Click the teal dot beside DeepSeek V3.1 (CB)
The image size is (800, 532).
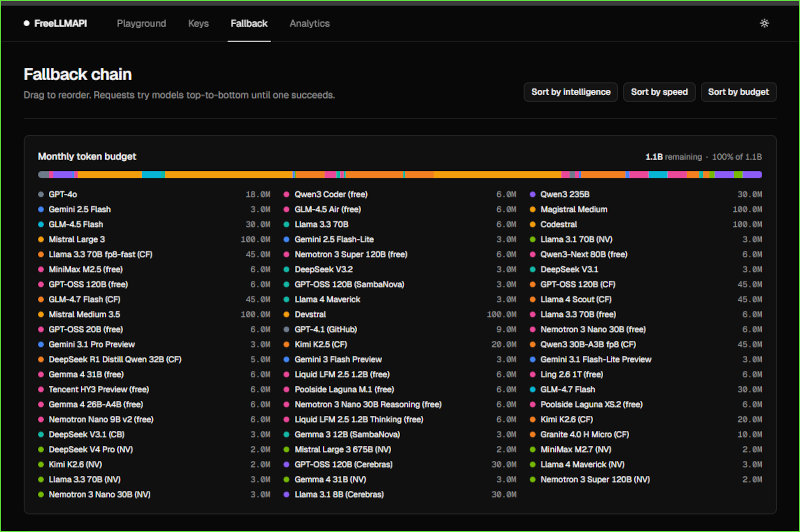click(x=41, y=435)
